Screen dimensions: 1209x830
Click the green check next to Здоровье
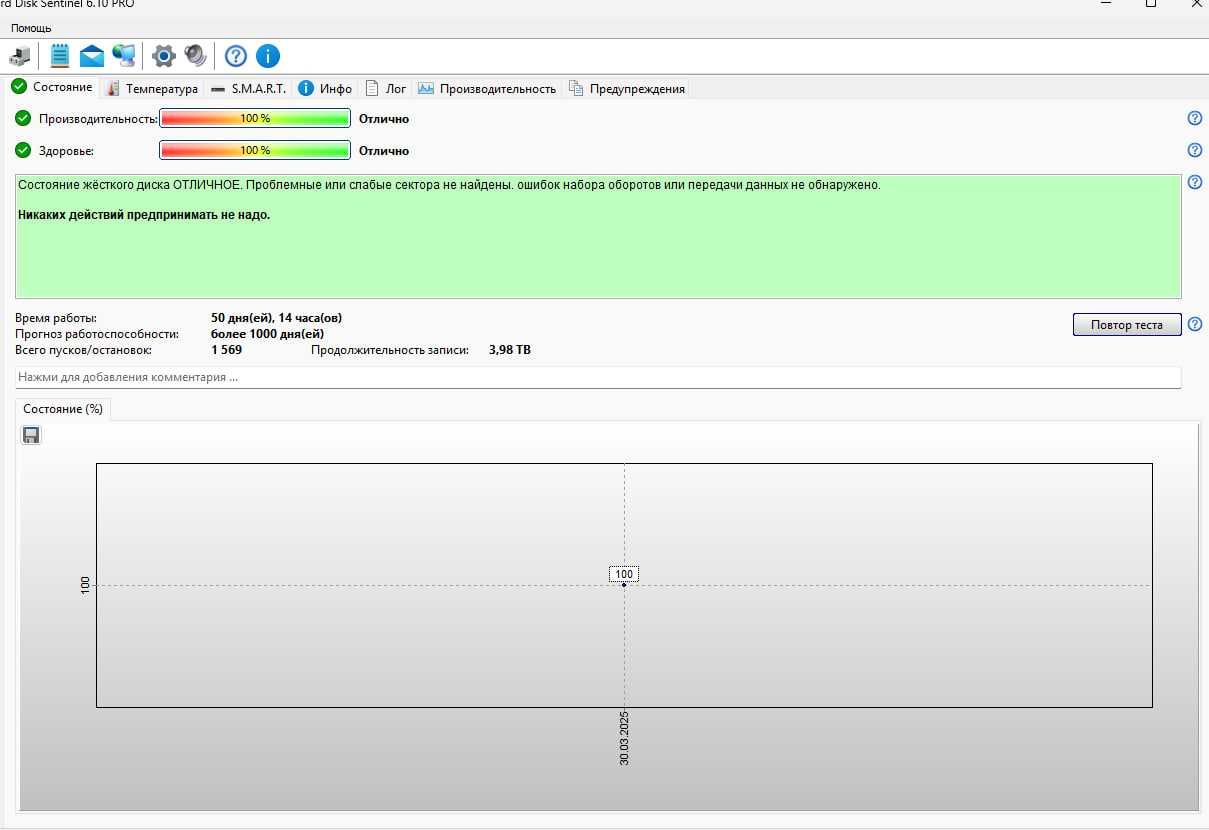coord(23,150)
